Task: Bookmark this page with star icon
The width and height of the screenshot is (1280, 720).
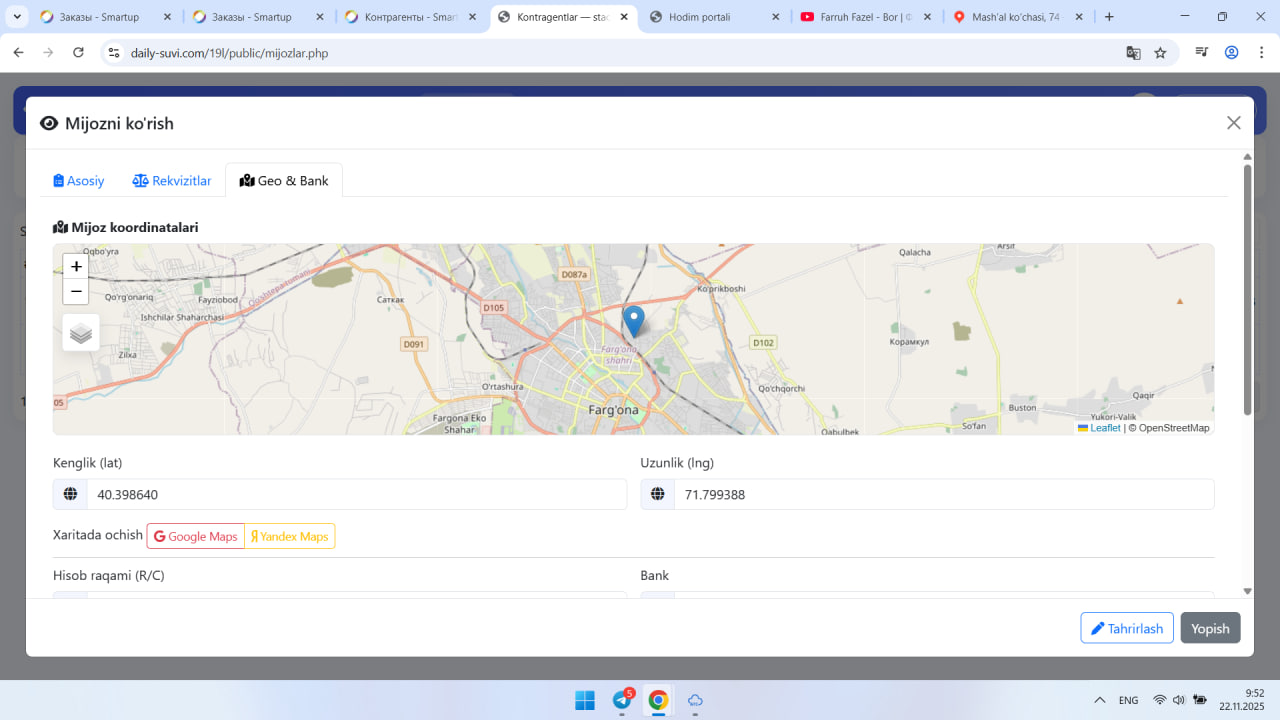Action: 1160,53
